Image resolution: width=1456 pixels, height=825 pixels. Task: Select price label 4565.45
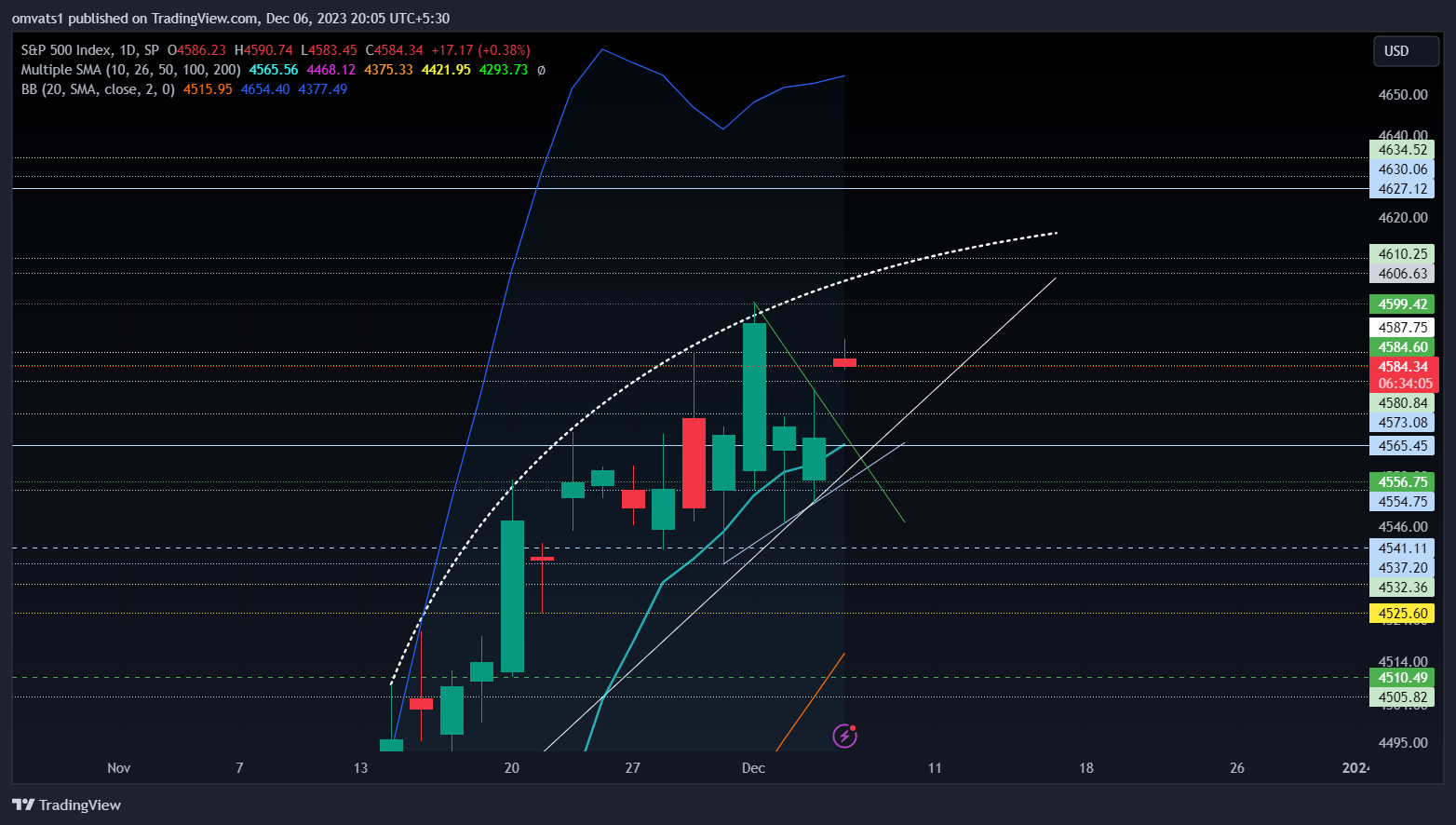[1402, 446]
